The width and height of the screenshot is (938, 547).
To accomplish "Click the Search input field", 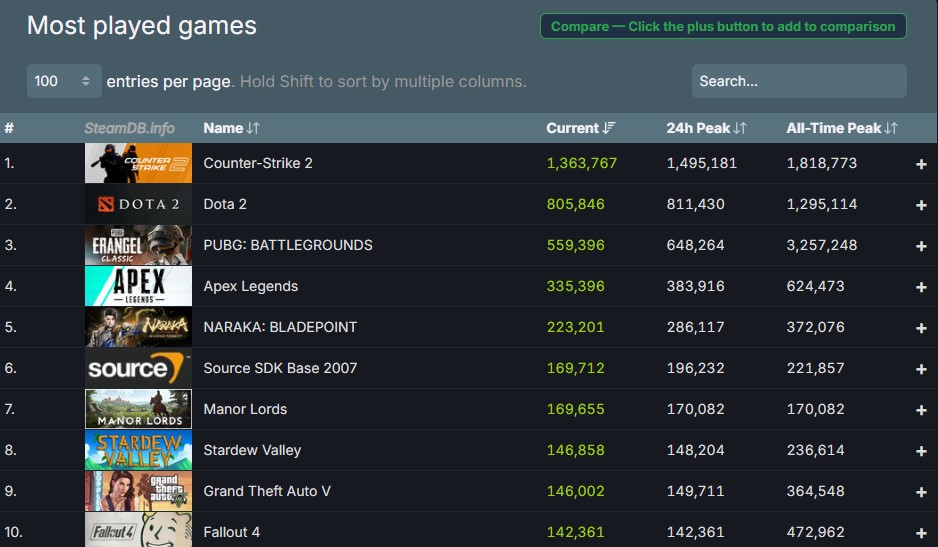I will point(798,81).
